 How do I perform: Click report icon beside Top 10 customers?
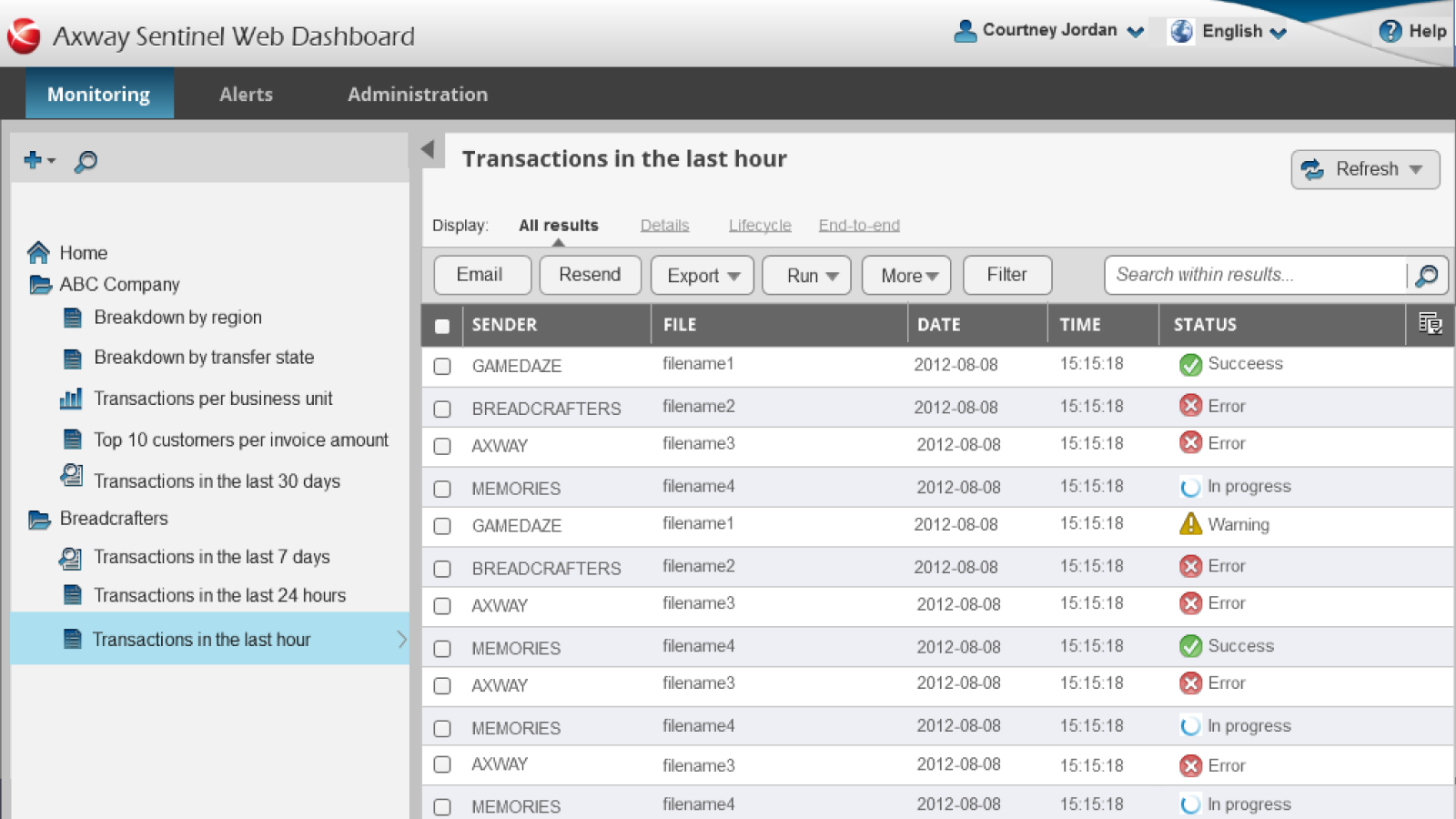[x=73, y=440]
